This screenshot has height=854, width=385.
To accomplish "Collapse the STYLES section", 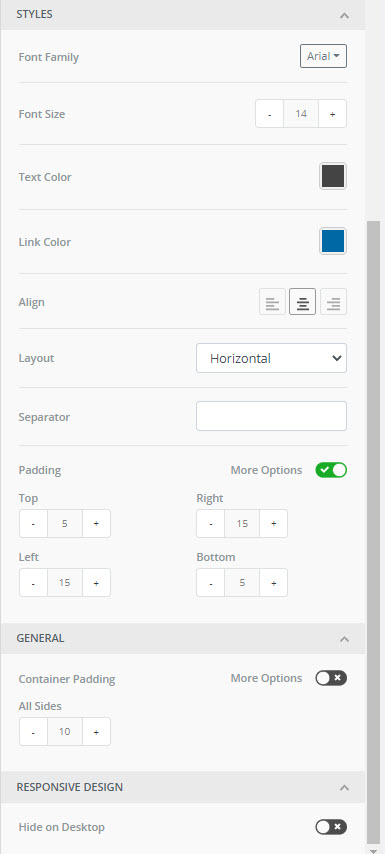I will pos(344,15).
